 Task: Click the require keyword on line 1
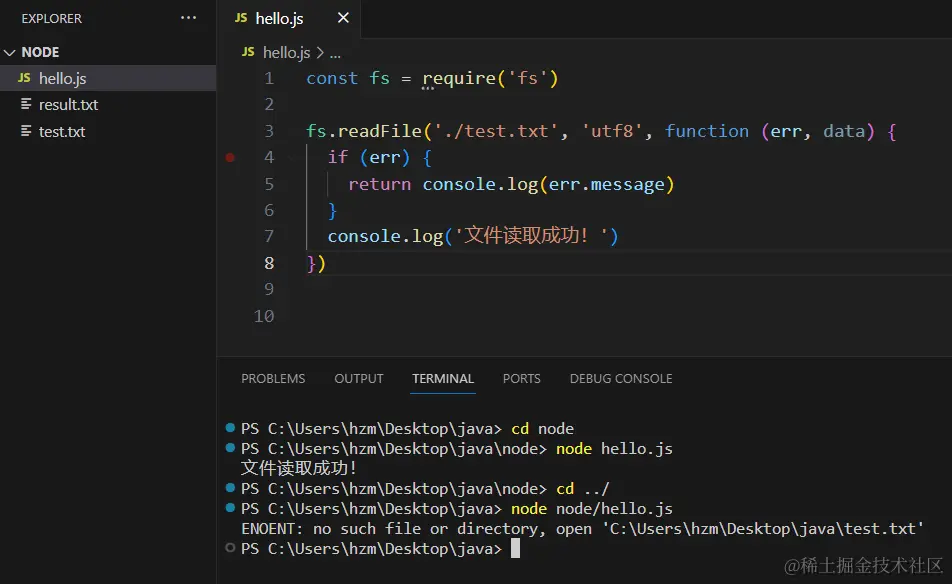click(460, 79)
